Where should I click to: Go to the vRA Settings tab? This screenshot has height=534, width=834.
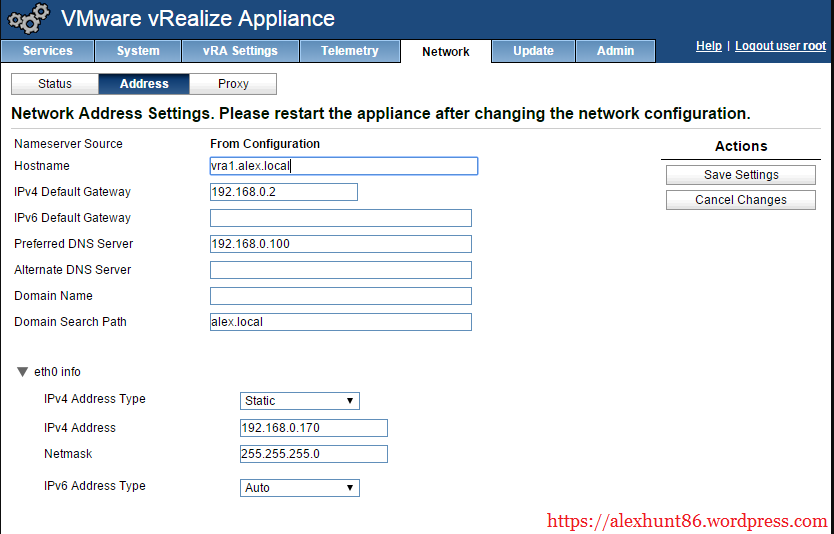tap(240, 51)
